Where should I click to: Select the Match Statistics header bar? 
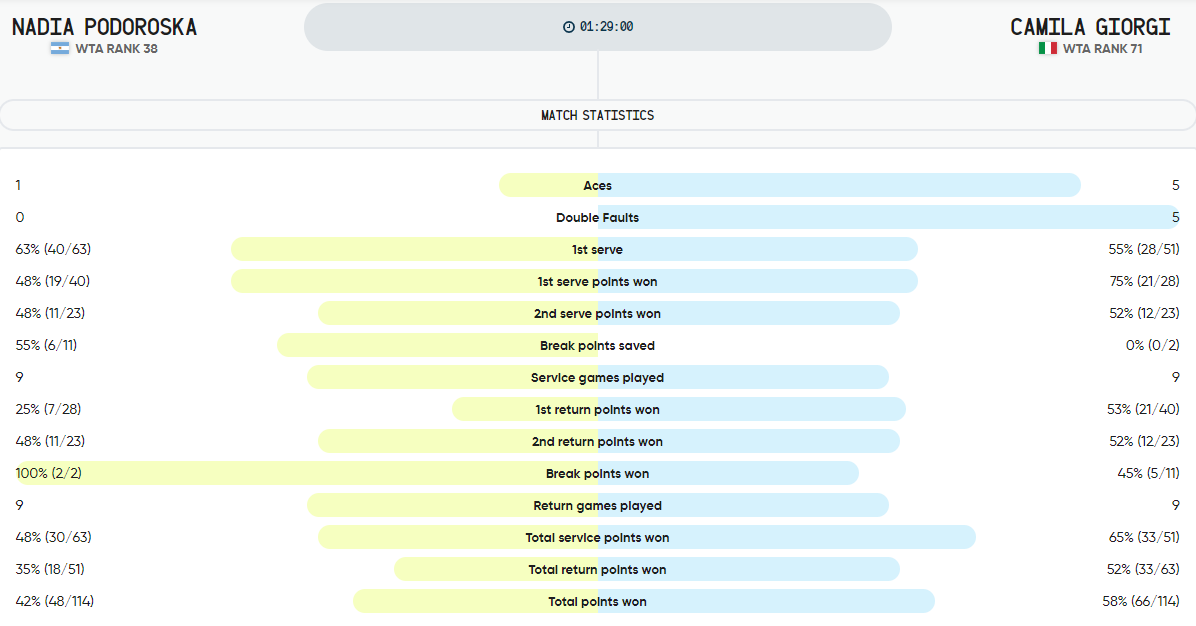598,115
